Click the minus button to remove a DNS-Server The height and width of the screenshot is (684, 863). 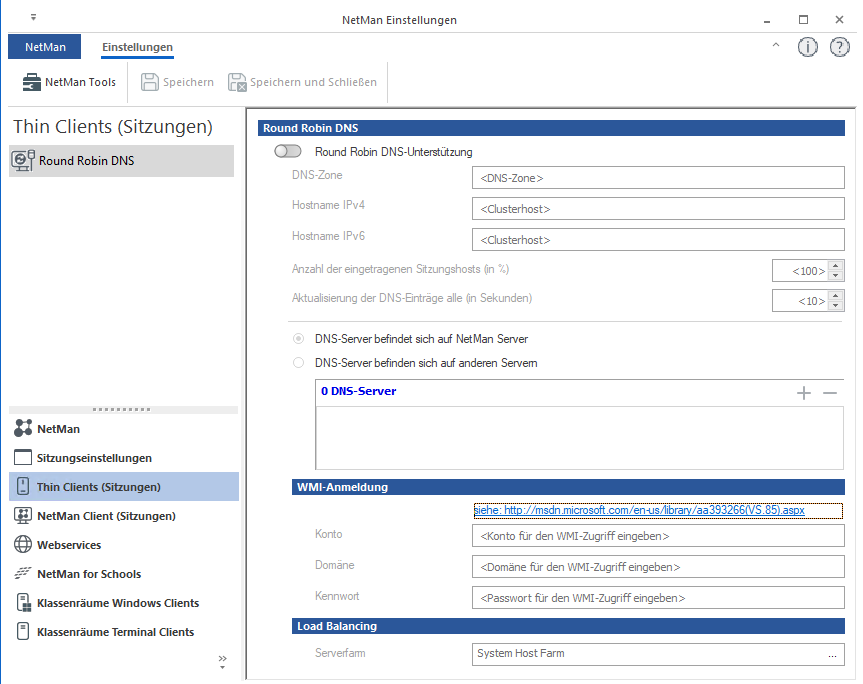click(830, 393)
